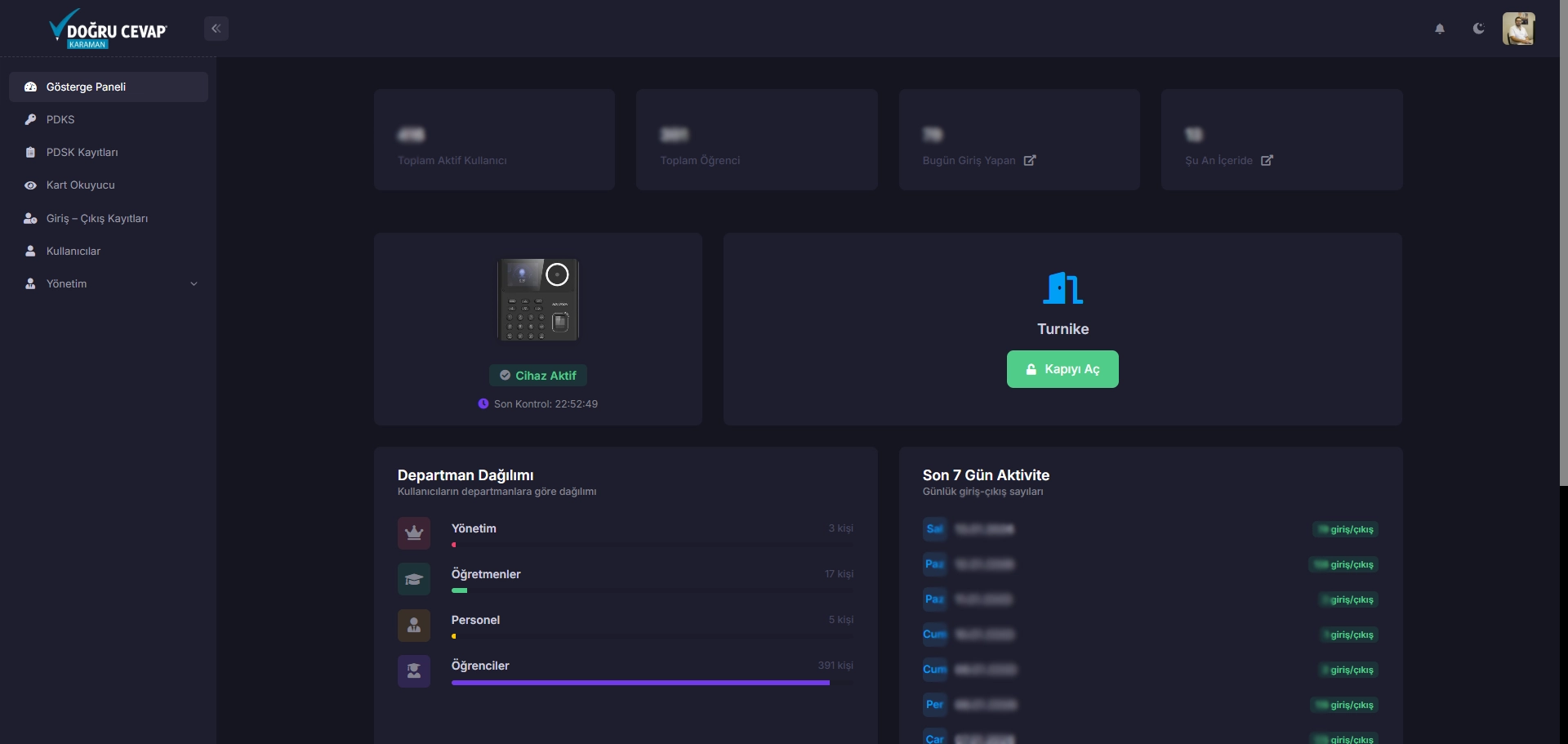Screen dimensions: 1568x744
Task: Open the user profile avatar
Action: point(1518,29)
